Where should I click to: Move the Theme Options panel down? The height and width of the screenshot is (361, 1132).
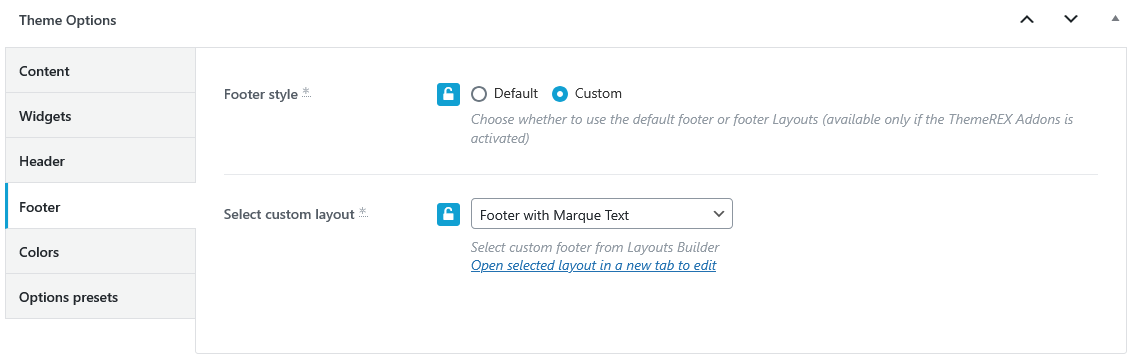tap(1071, 20)
